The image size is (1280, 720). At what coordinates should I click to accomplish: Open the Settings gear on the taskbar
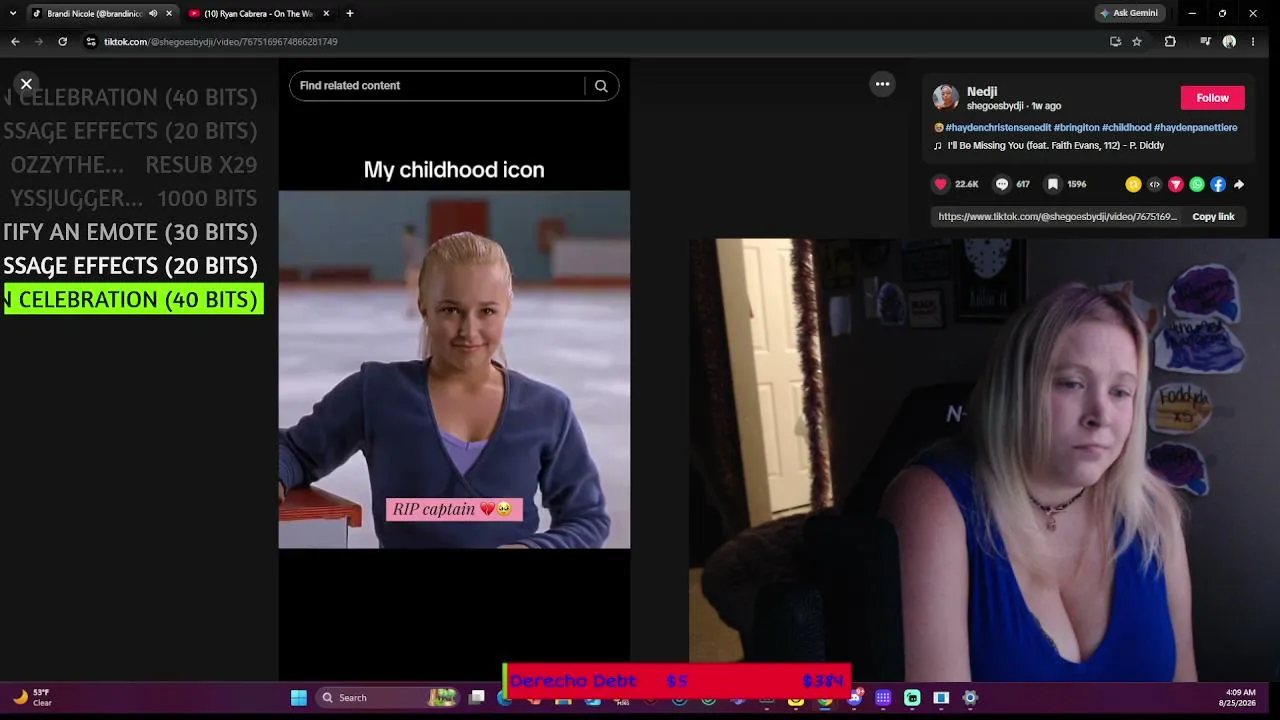970,698
